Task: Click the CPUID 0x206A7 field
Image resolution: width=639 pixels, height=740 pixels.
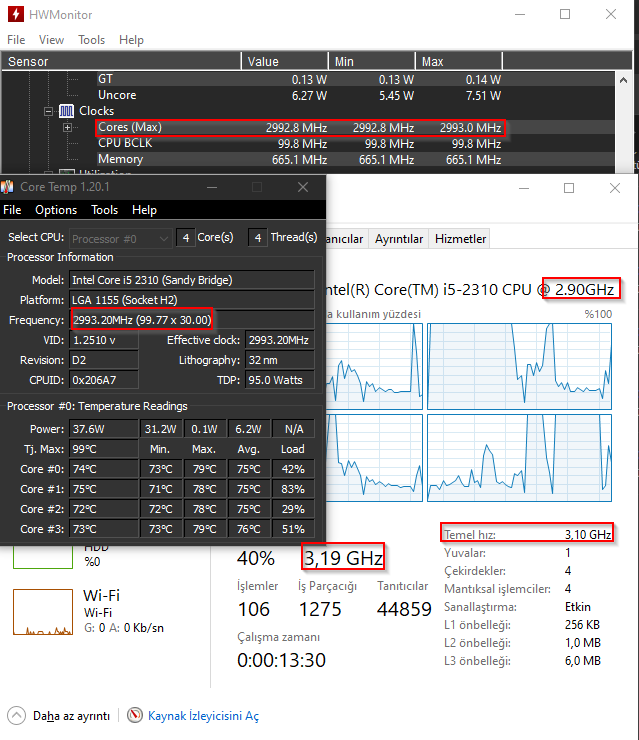Action: click(104, 380)
